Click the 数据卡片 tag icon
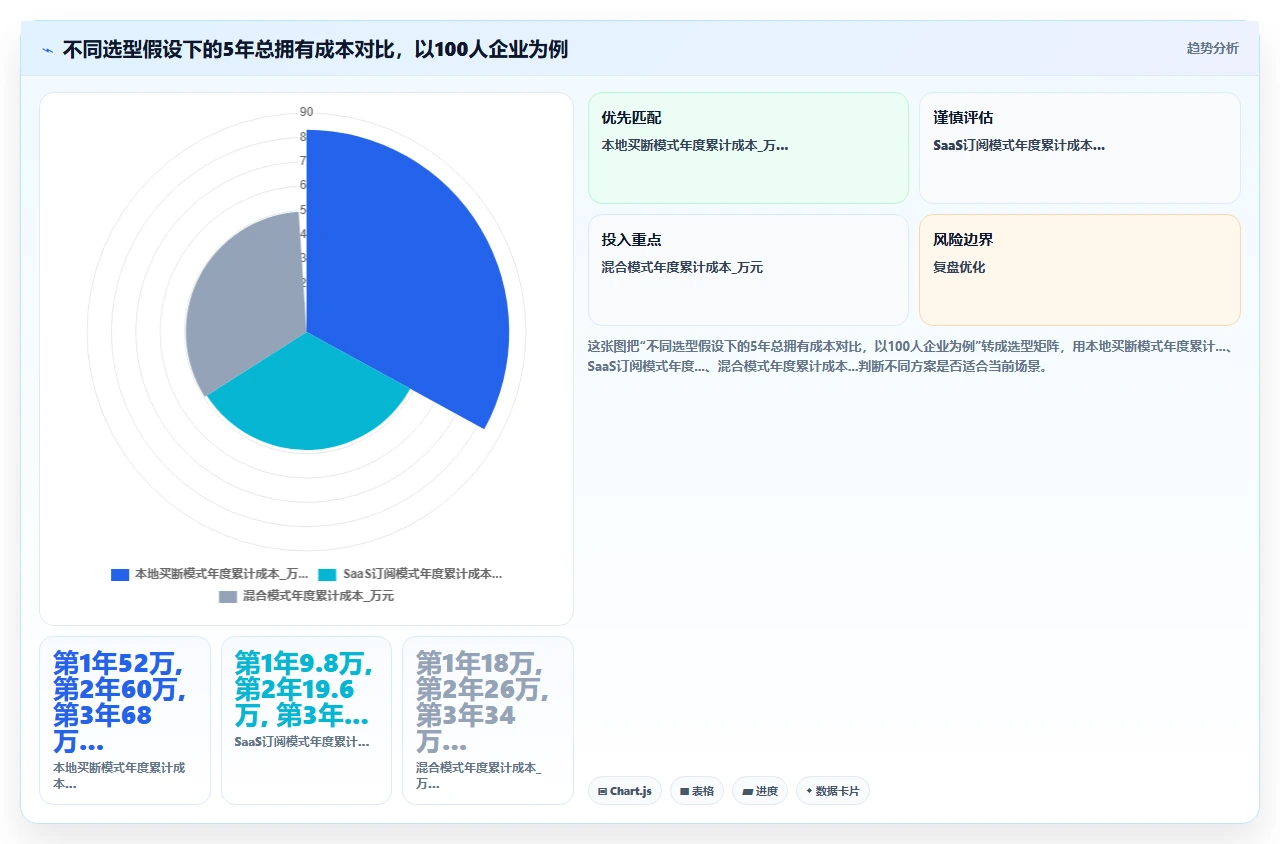 (809, 791)
